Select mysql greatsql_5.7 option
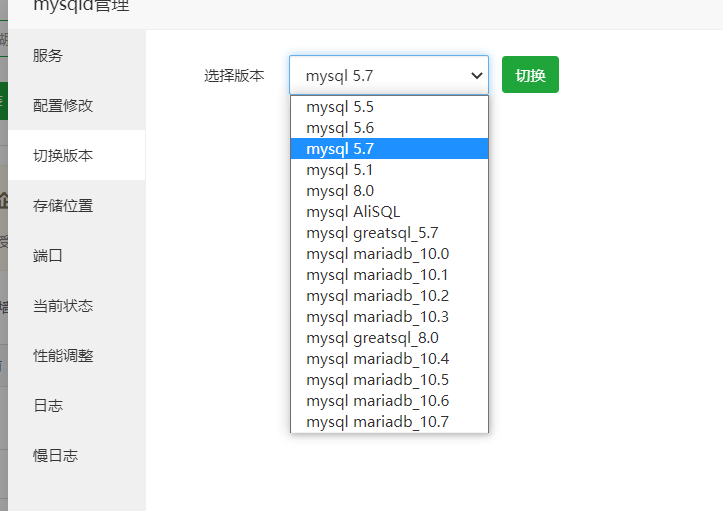Image resolution: width=723 pixels, height=511 pixels. pos(389,232)
